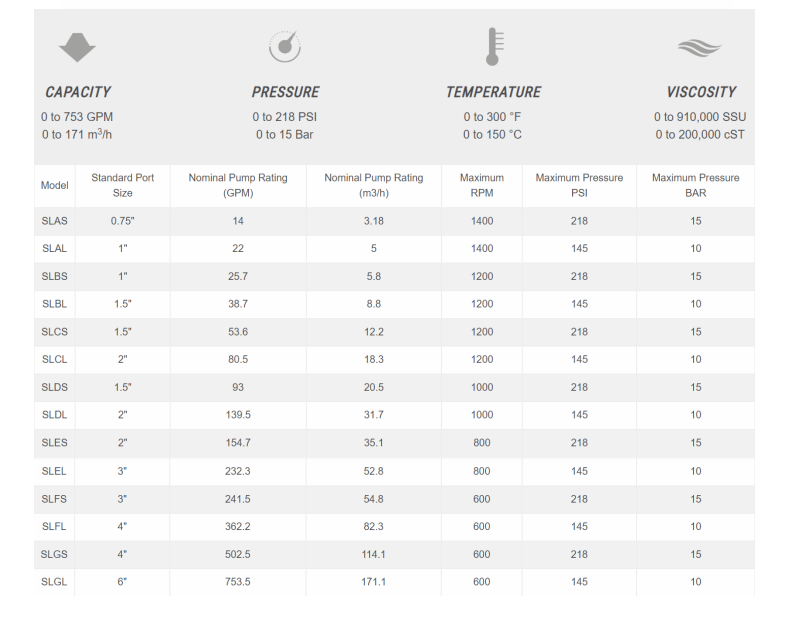The image size is (800, 624).
Task: Select the SLAS model cell
Action: click(x=54, y=221)
